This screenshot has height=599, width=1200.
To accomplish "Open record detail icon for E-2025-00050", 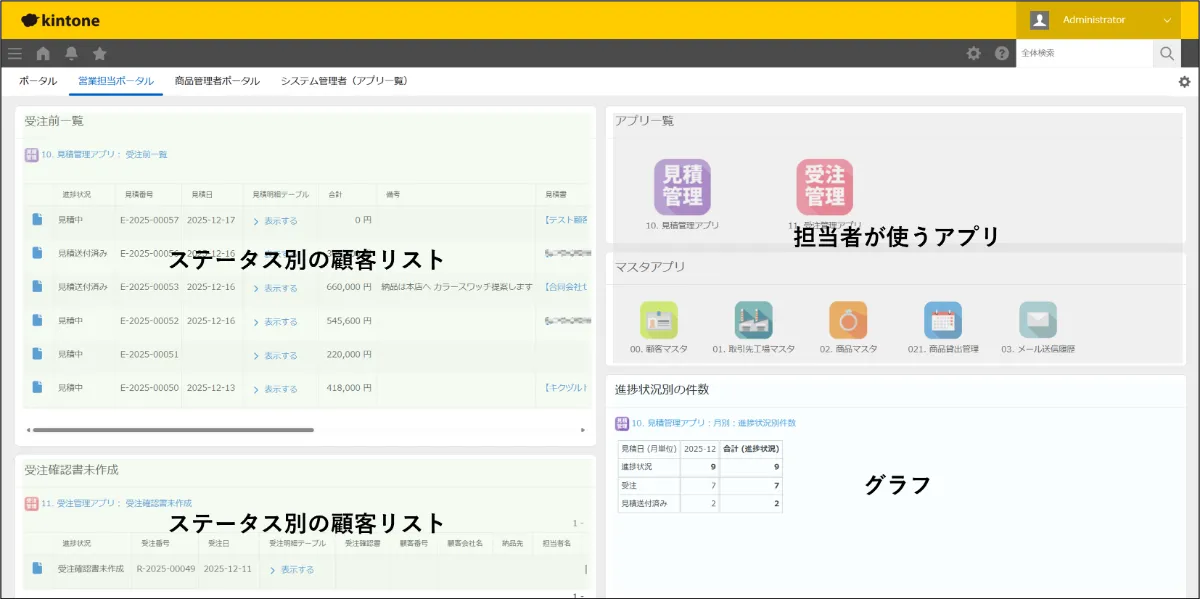I will (37, 388).
